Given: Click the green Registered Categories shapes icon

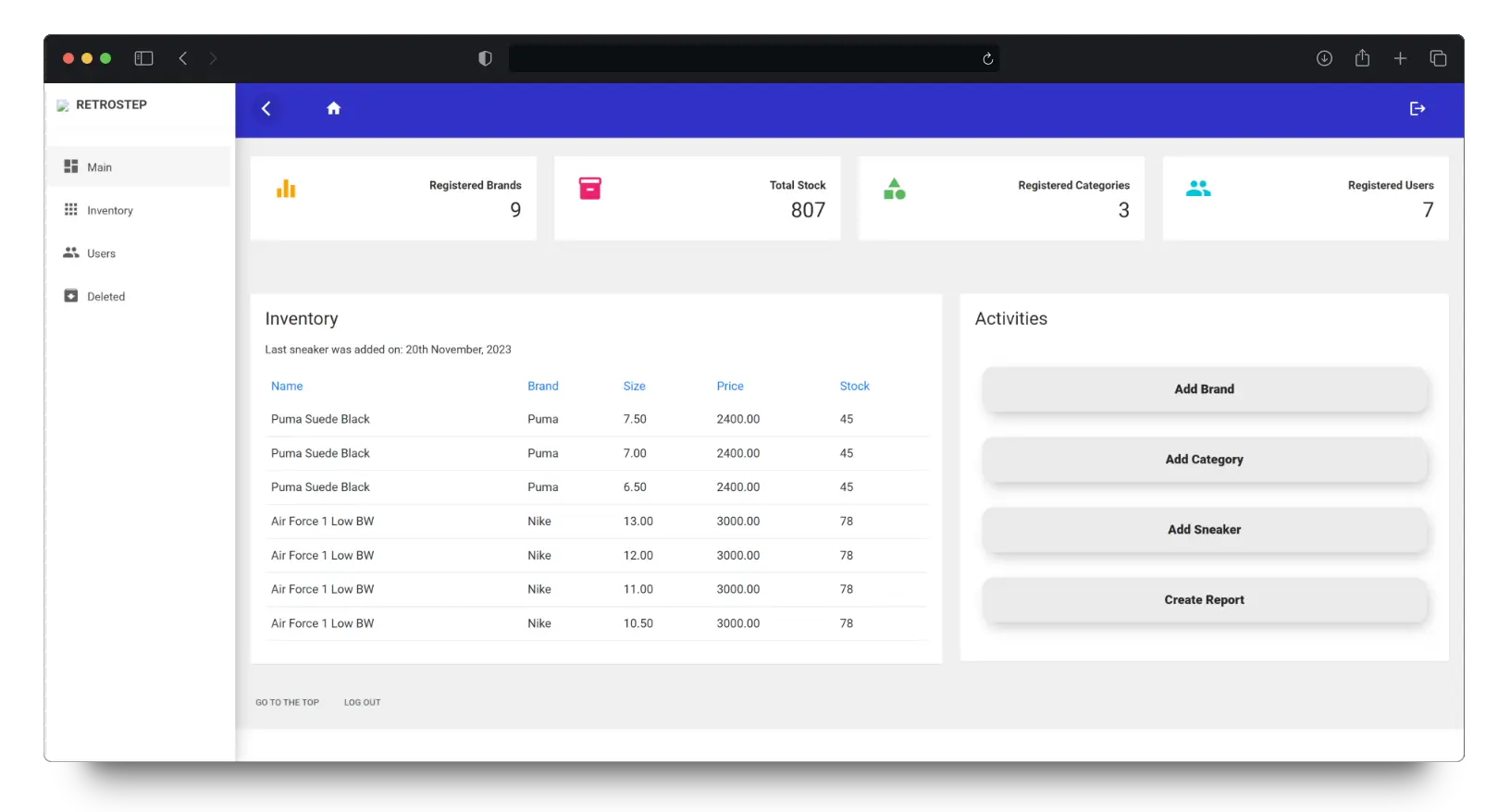Looking at the screenshot, I should pos(894,189).
